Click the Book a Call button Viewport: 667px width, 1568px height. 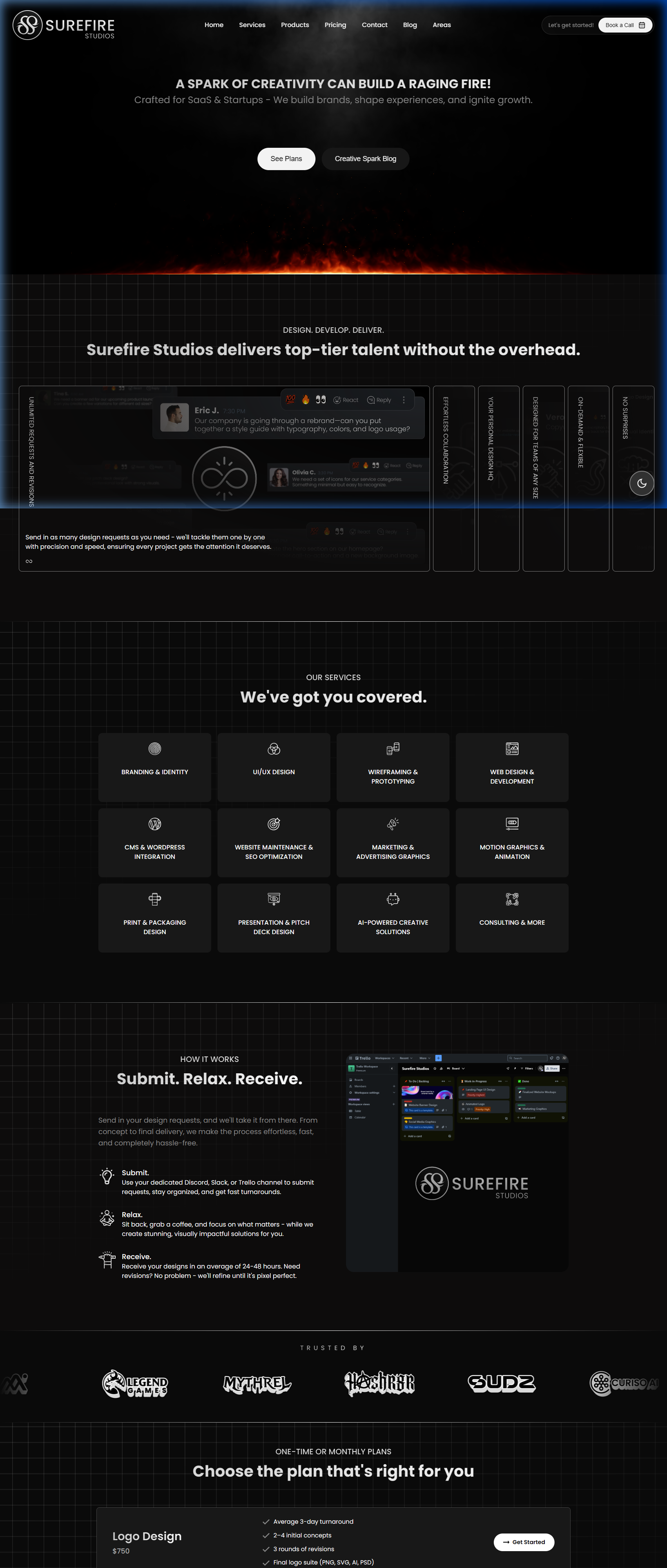point(625,25)
